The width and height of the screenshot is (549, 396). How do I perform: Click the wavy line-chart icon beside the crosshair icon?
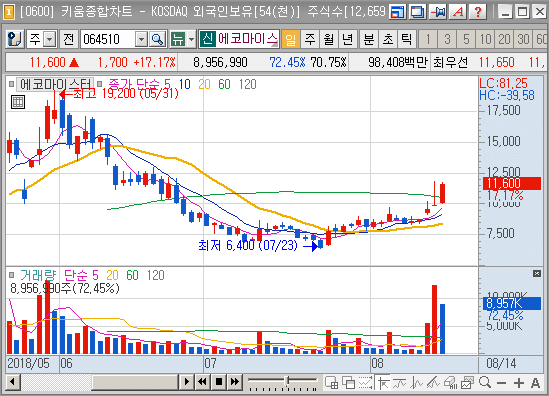click(x=399, y=383)
